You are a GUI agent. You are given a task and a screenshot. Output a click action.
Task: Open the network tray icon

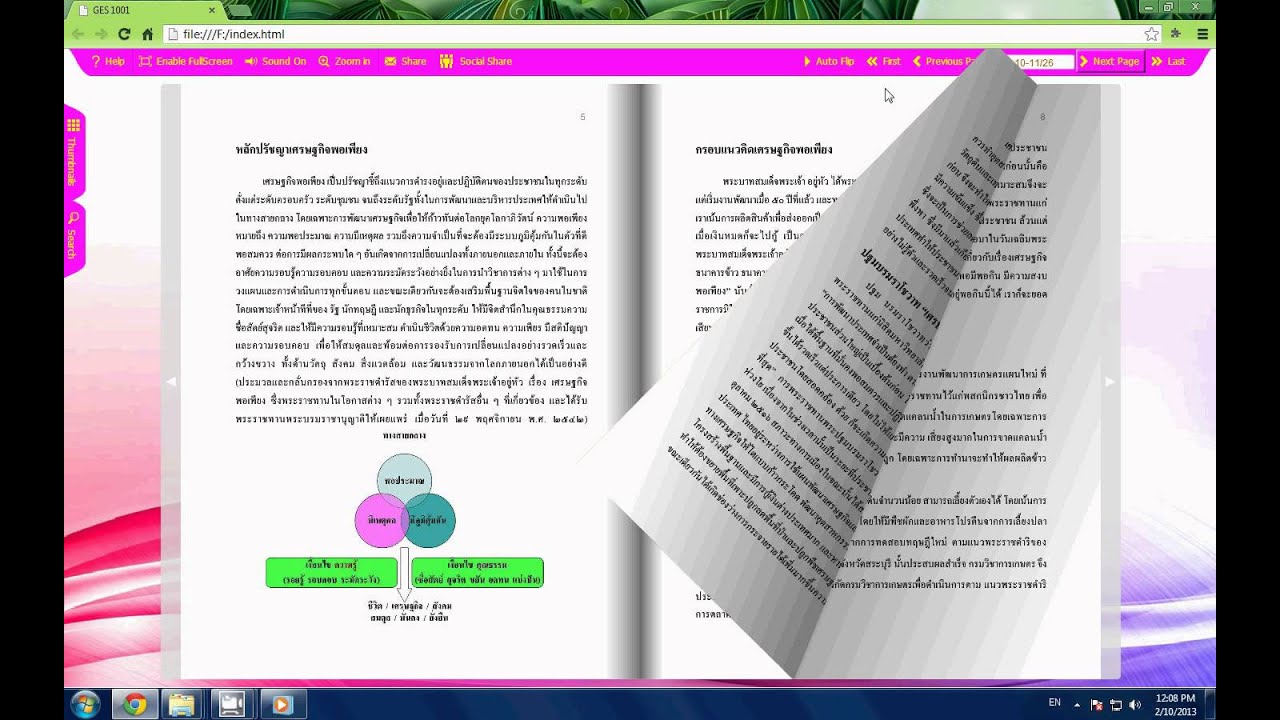tap(1115, 704)
